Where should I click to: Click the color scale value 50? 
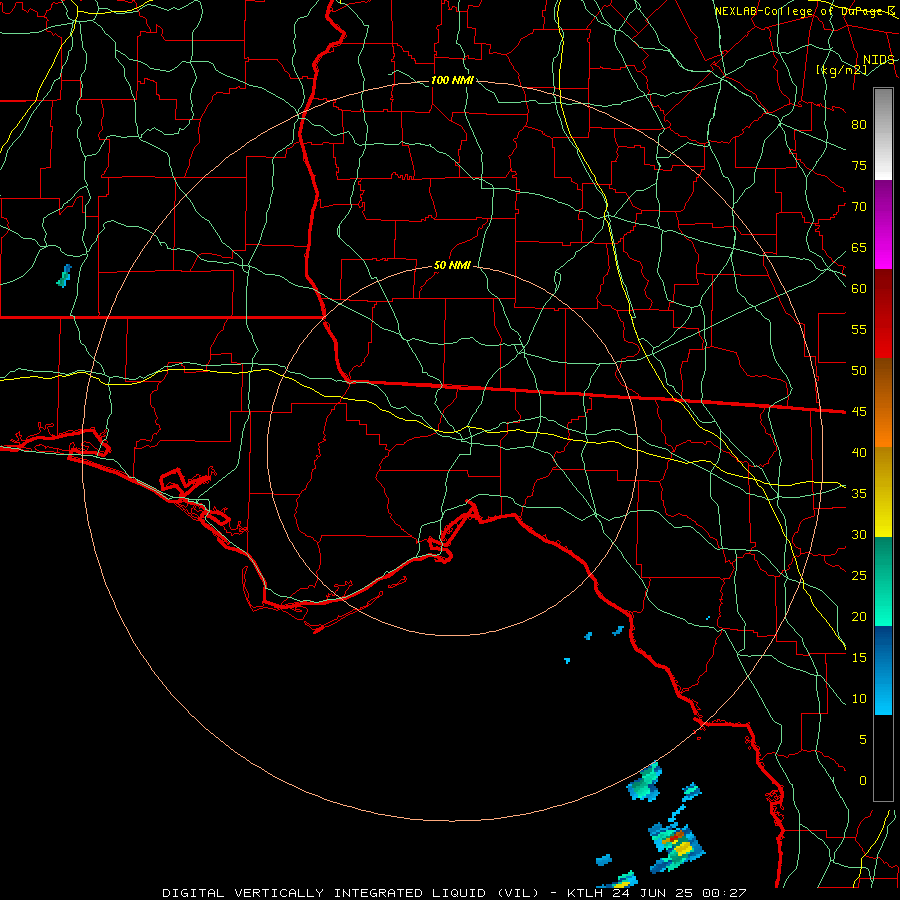[859, 371]
